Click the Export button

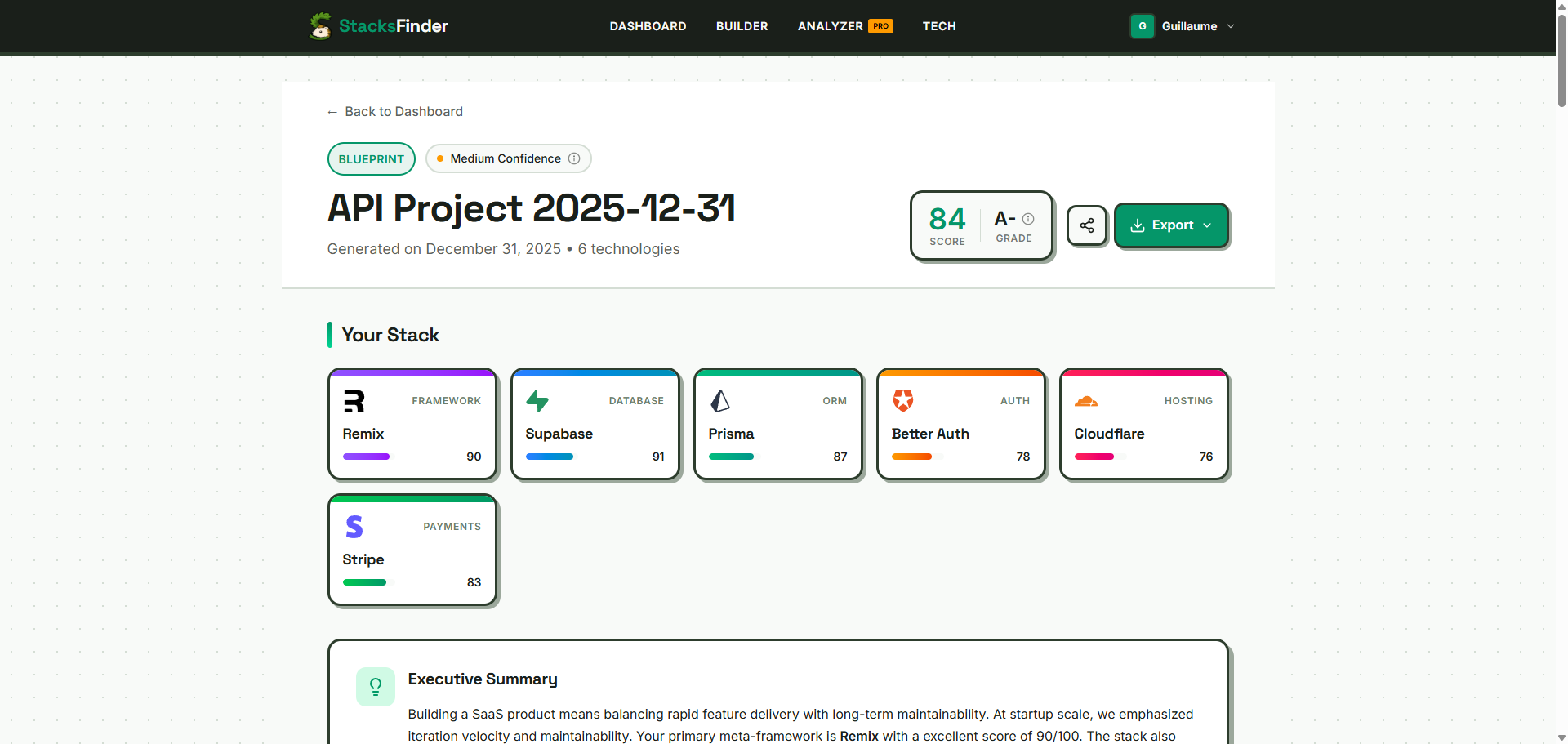pos(1171,225)
